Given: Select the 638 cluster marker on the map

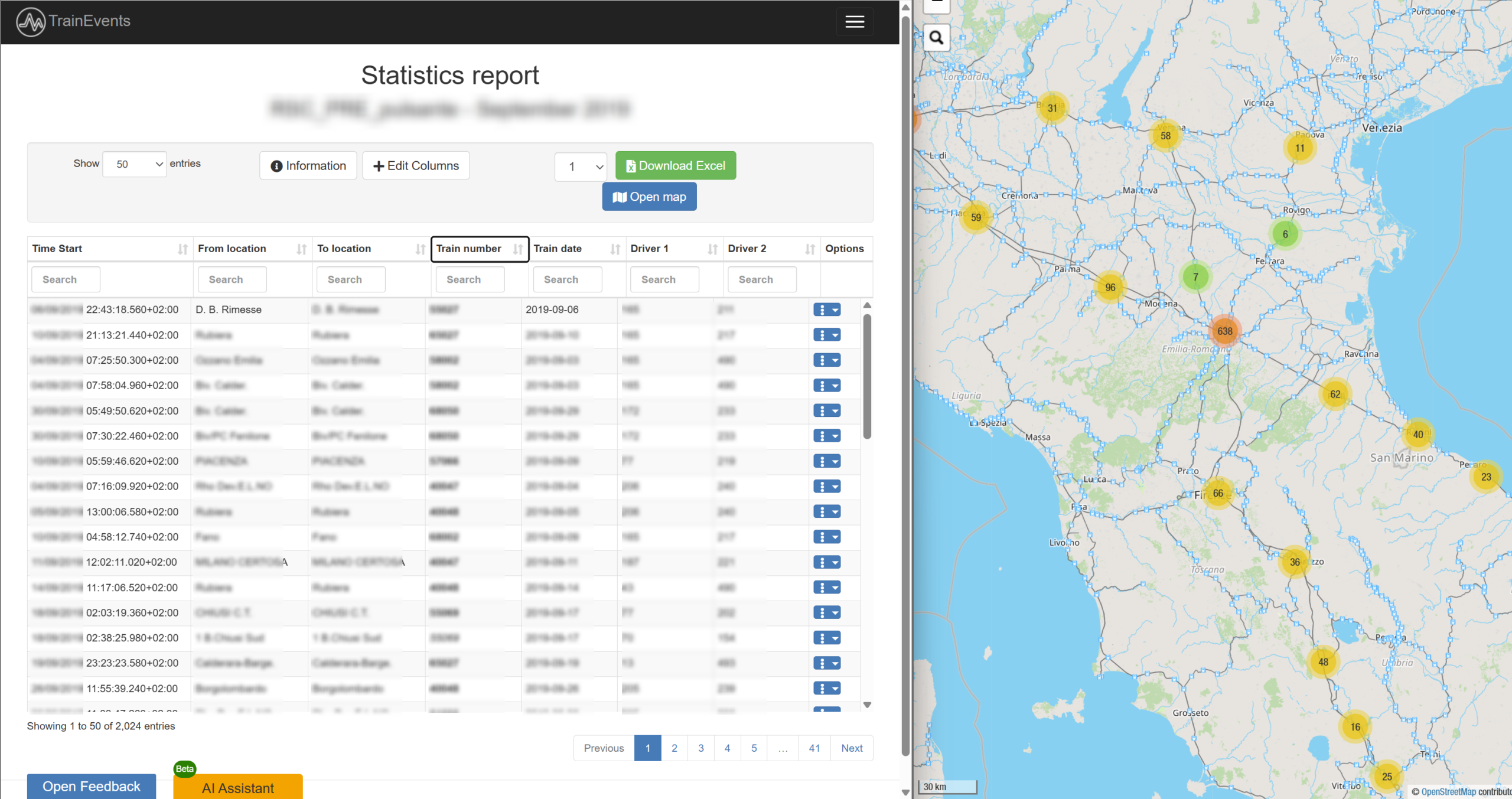Looking at the screenshot, I should pos(1224,331).
